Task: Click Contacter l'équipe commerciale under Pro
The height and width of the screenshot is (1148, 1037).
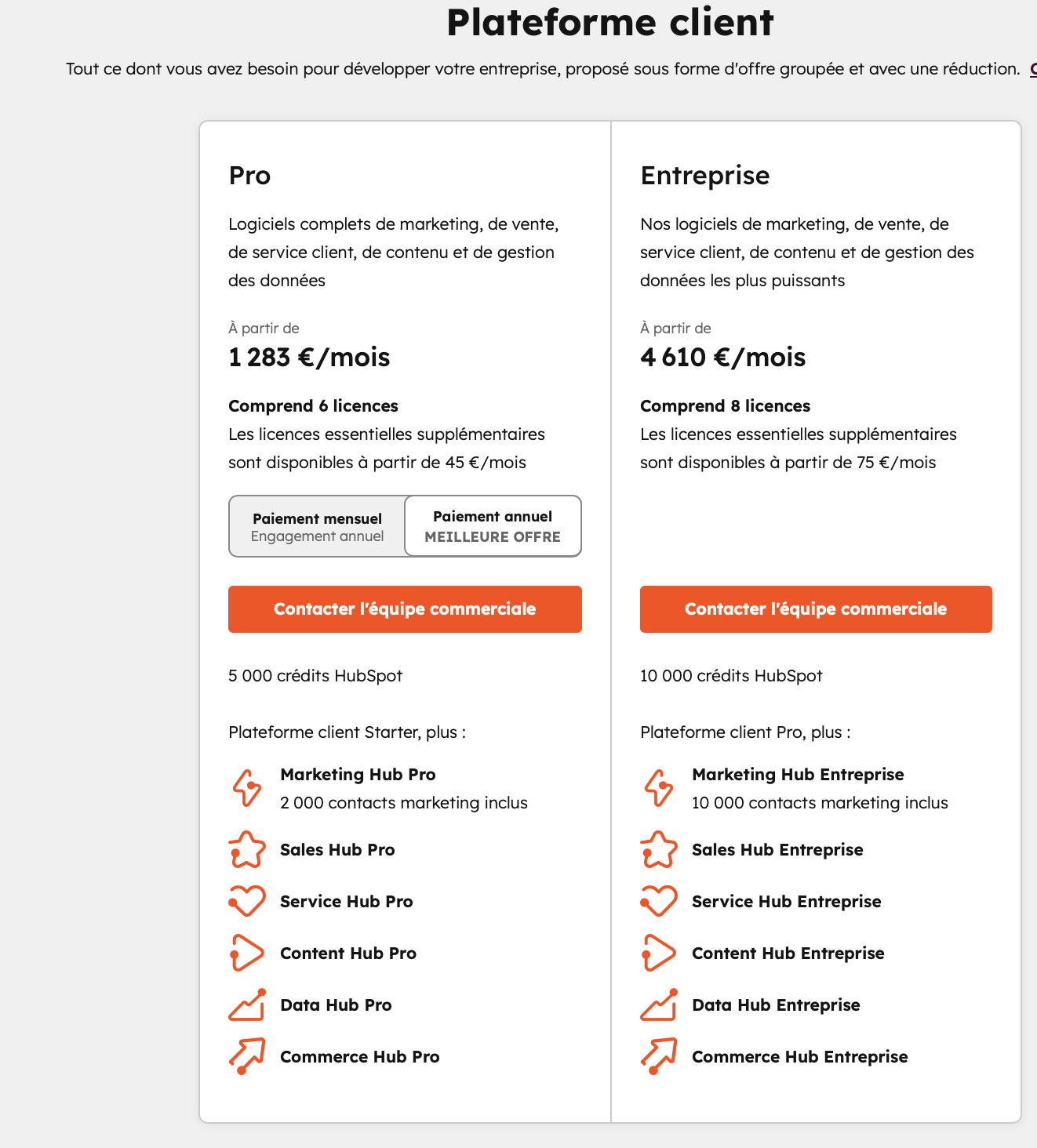Action: tap(405, 609)
